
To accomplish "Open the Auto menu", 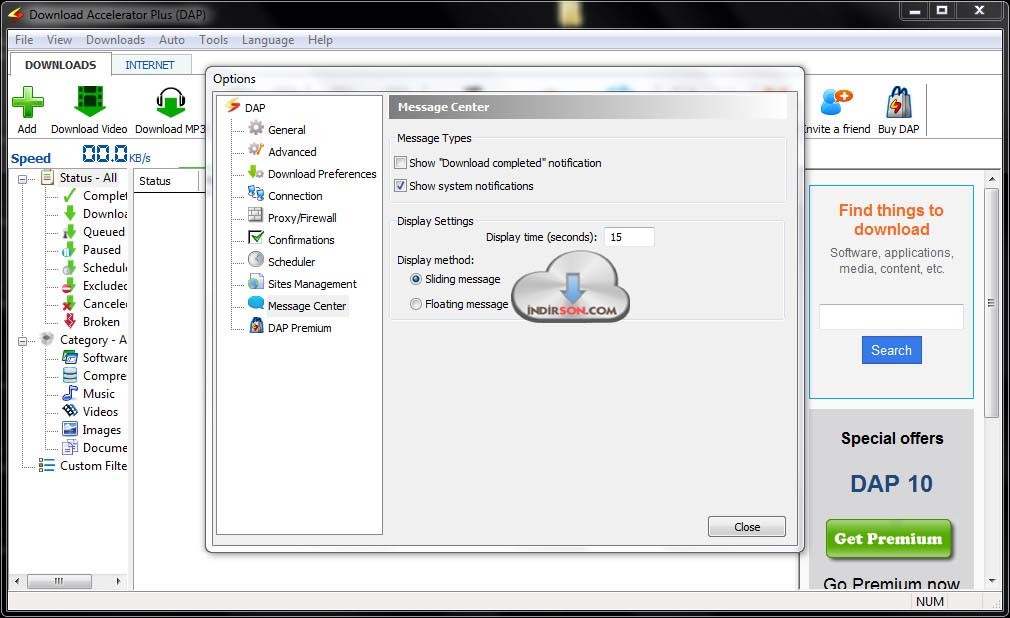I will click(172, 40).
